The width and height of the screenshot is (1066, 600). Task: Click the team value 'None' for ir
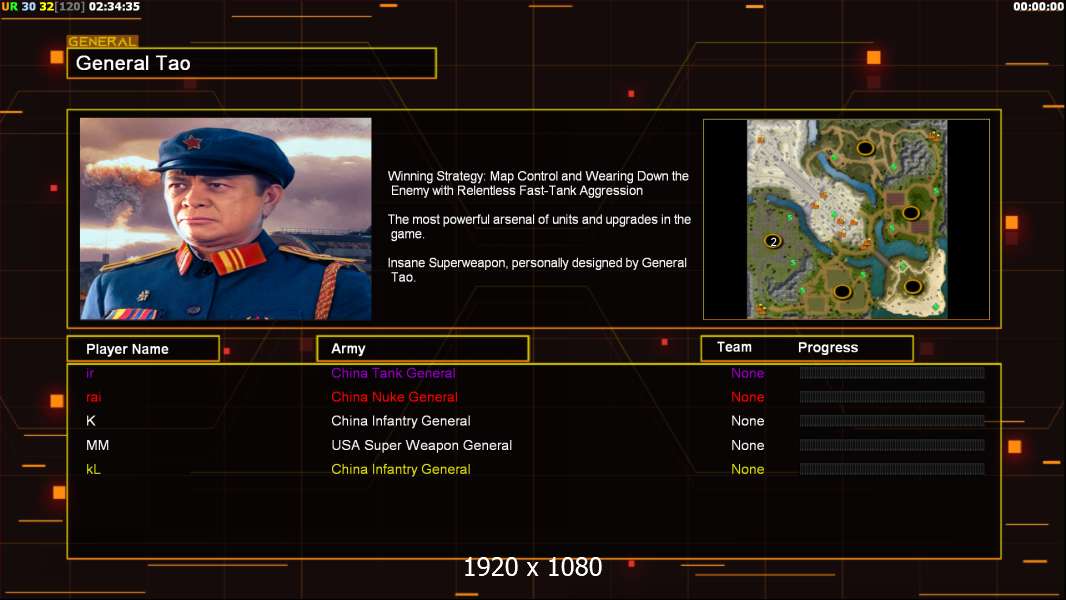(x=747, y=373)
